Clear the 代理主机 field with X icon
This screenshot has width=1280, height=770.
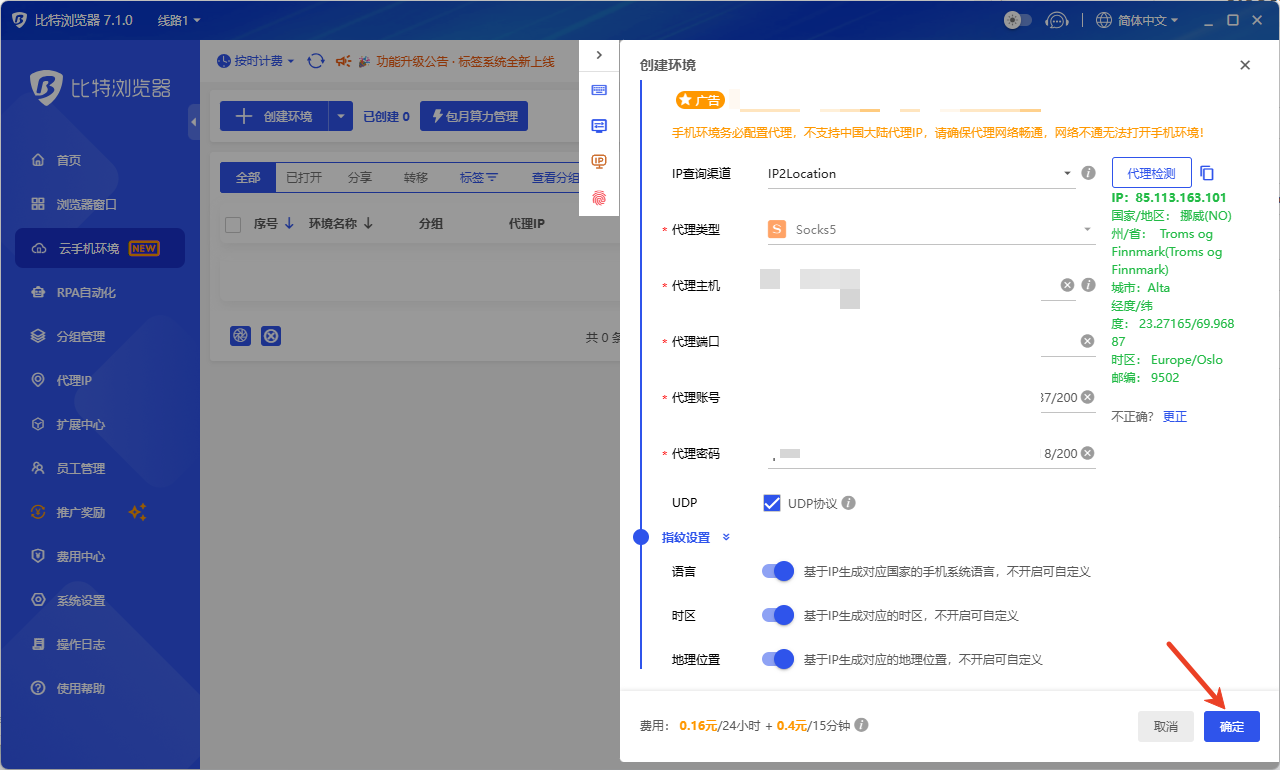coord(1067,285)
